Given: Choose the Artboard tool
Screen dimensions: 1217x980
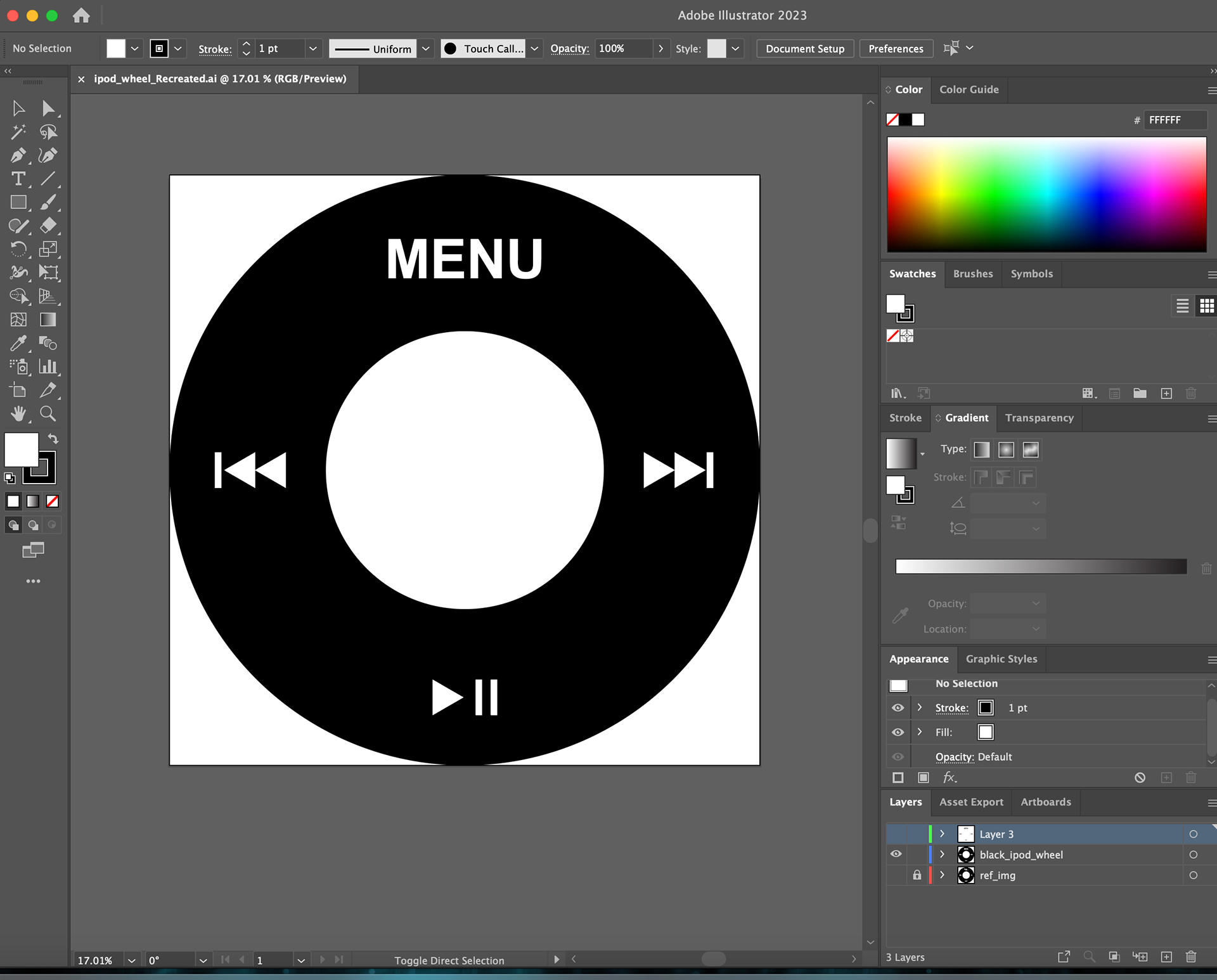Looking at the screenshot, I should tap(18, 390).
